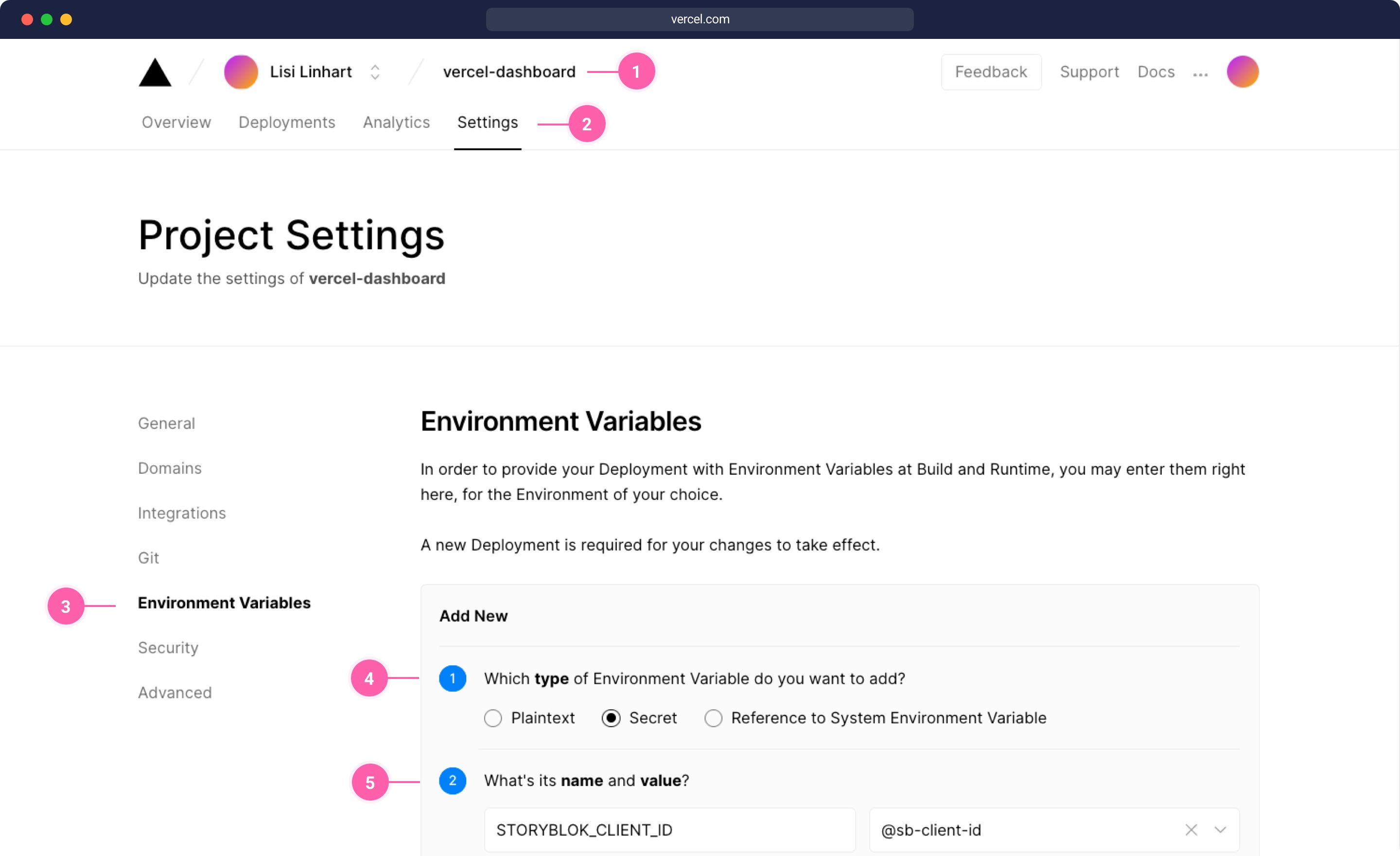Clear the @sb-client-id value with X

point(1191,830)
